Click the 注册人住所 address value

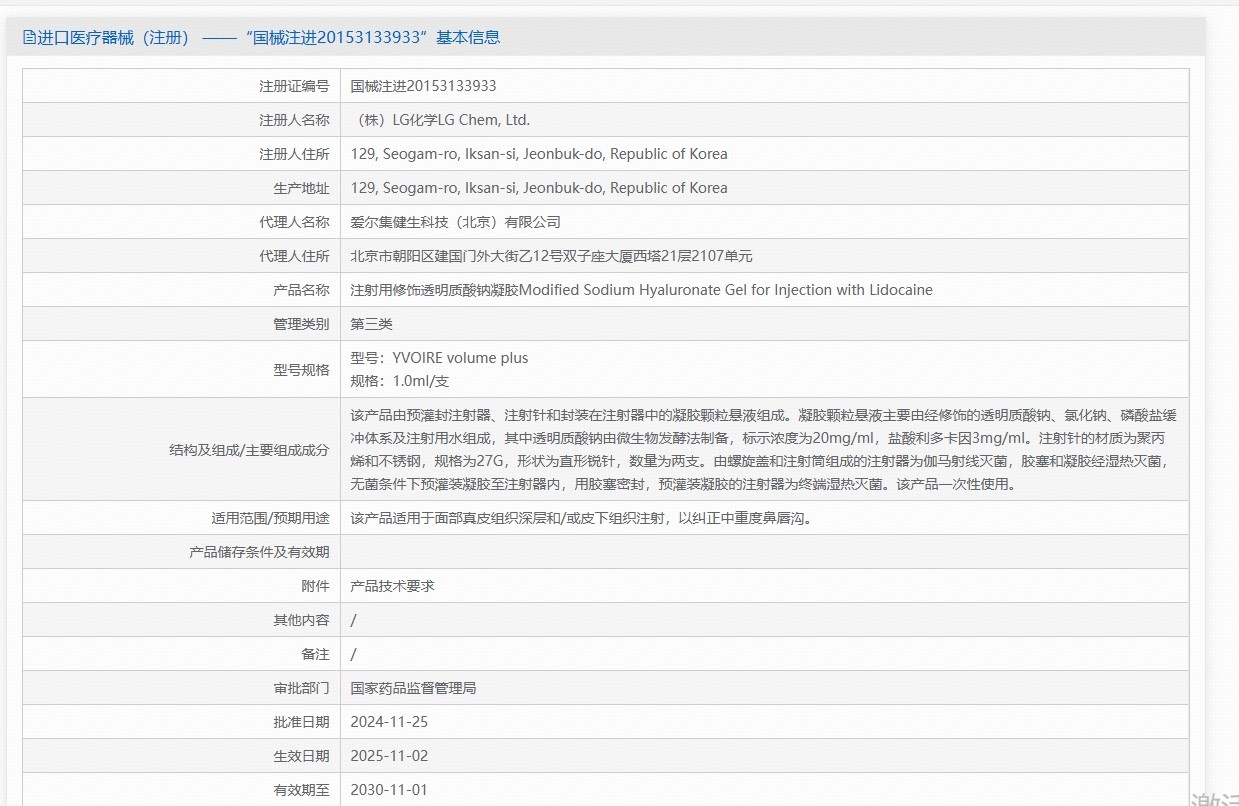point(539,154)
